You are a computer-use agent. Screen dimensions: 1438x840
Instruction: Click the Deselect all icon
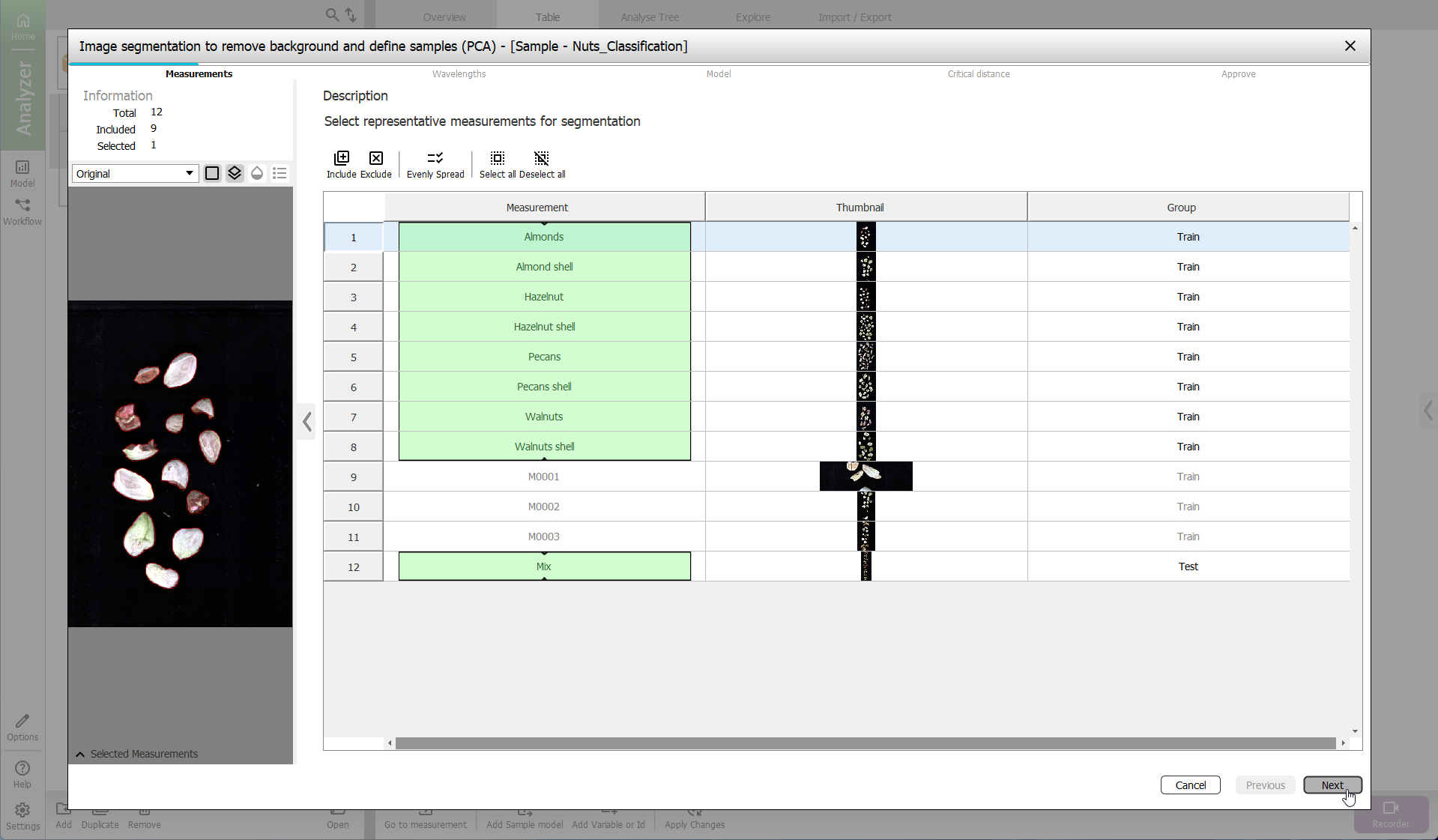pos(542,159)
